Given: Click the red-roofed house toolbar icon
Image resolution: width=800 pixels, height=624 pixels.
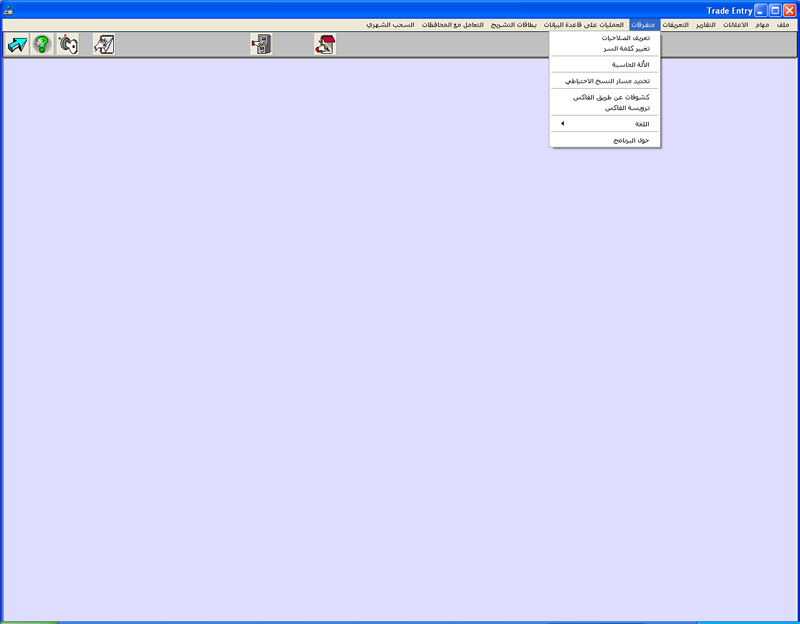Looking at the screenshot, I should coord(325,44).
